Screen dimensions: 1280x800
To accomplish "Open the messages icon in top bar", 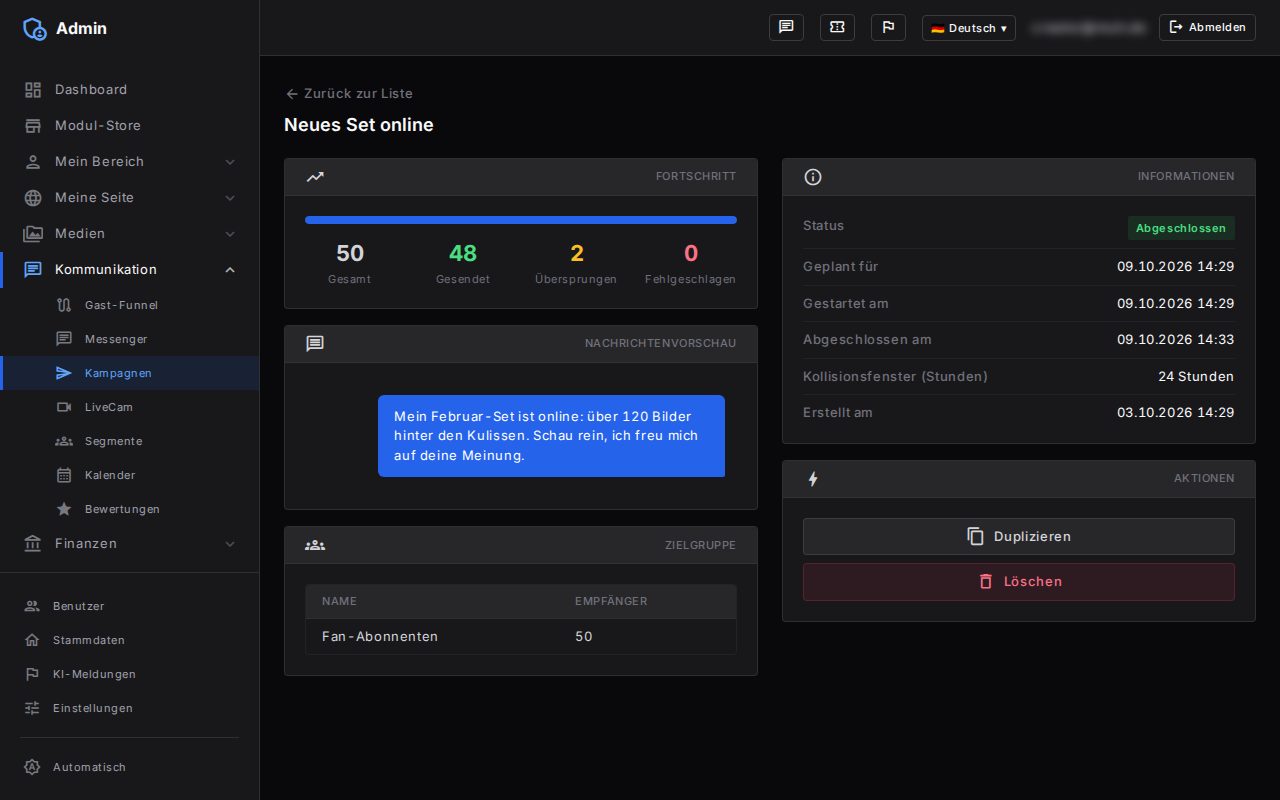I will [x=786, y=27].
